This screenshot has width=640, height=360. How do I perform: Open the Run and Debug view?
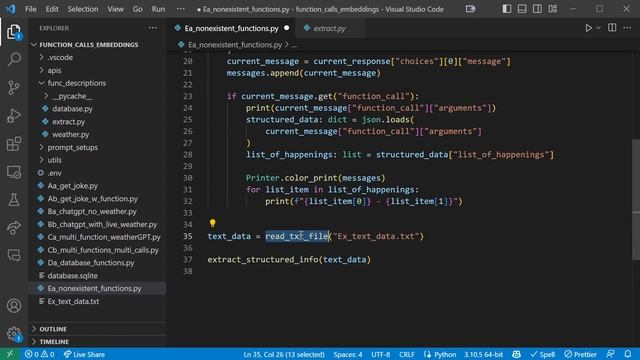click(x=14, y=116)
